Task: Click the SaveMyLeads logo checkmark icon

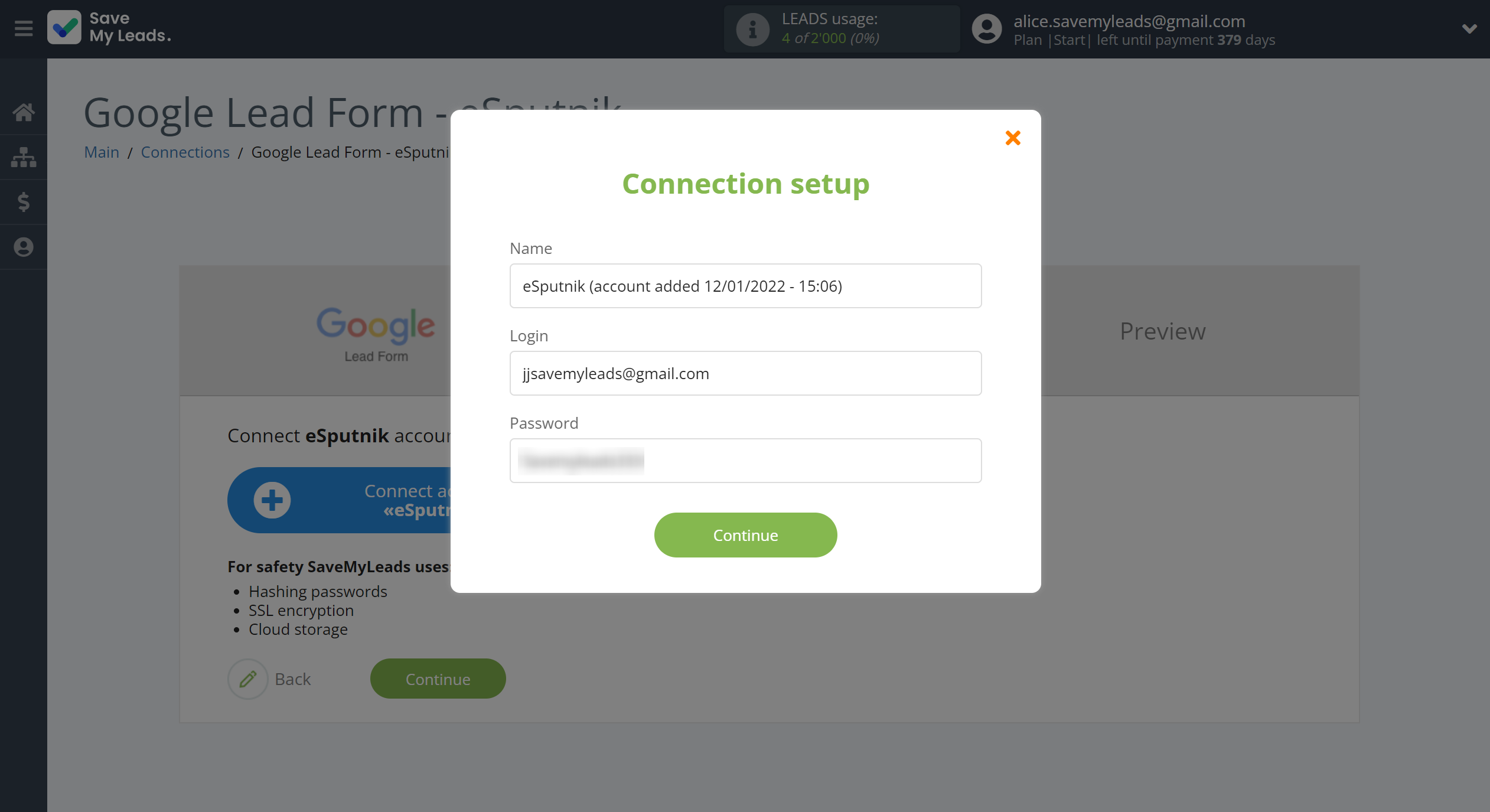Action: click(64, 28)
